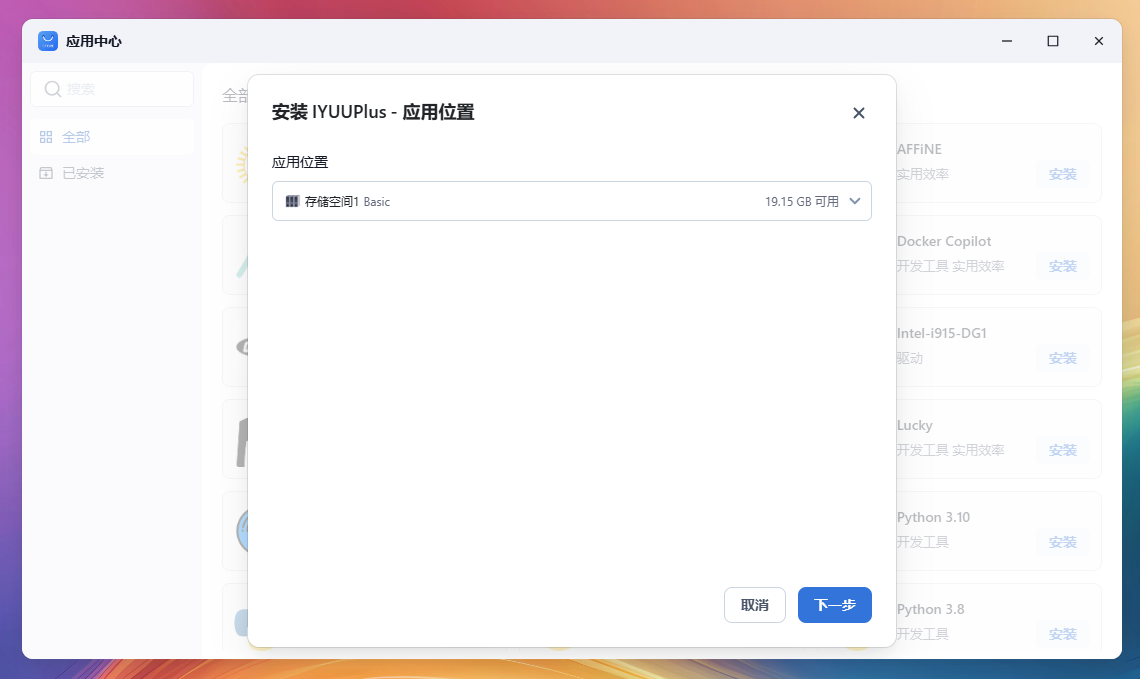Screen dimensions: 1140x679
Task: Cancel the installation with 取消
Action: pos(755,605)
